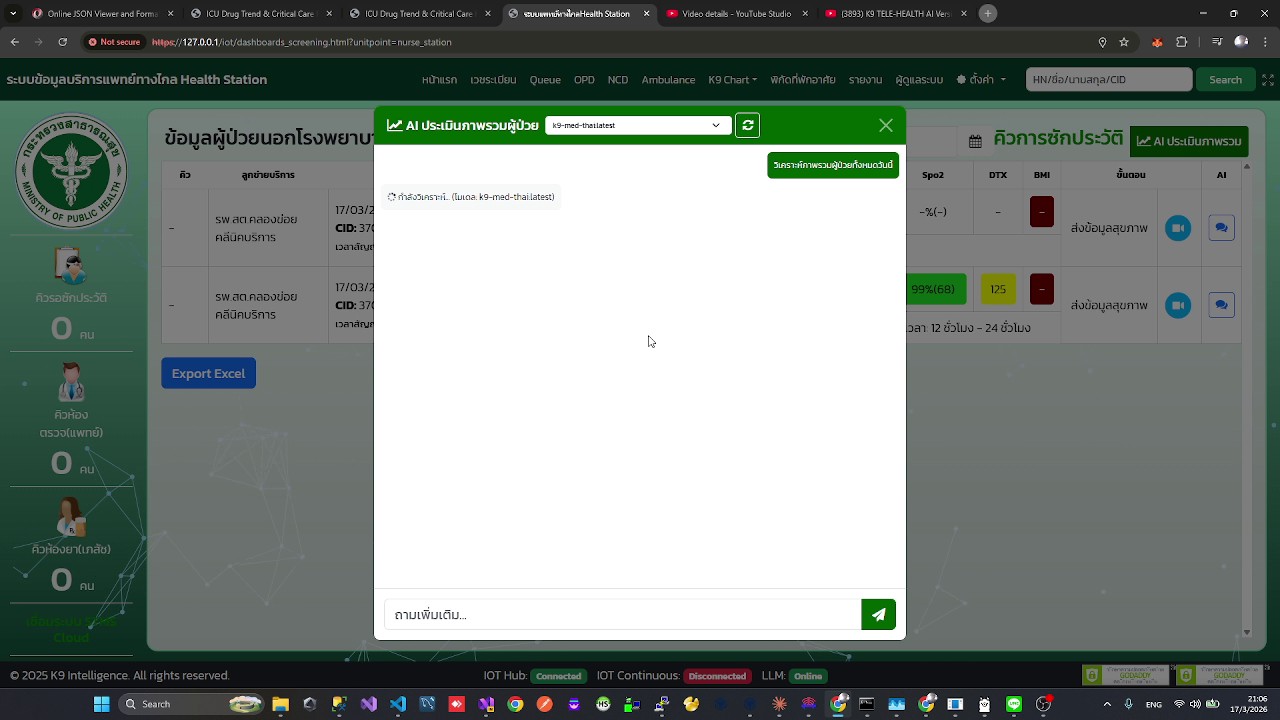
Task: Click ส่งข้อมูลสุขภาพ step in first row
Action: (1109, 228)
